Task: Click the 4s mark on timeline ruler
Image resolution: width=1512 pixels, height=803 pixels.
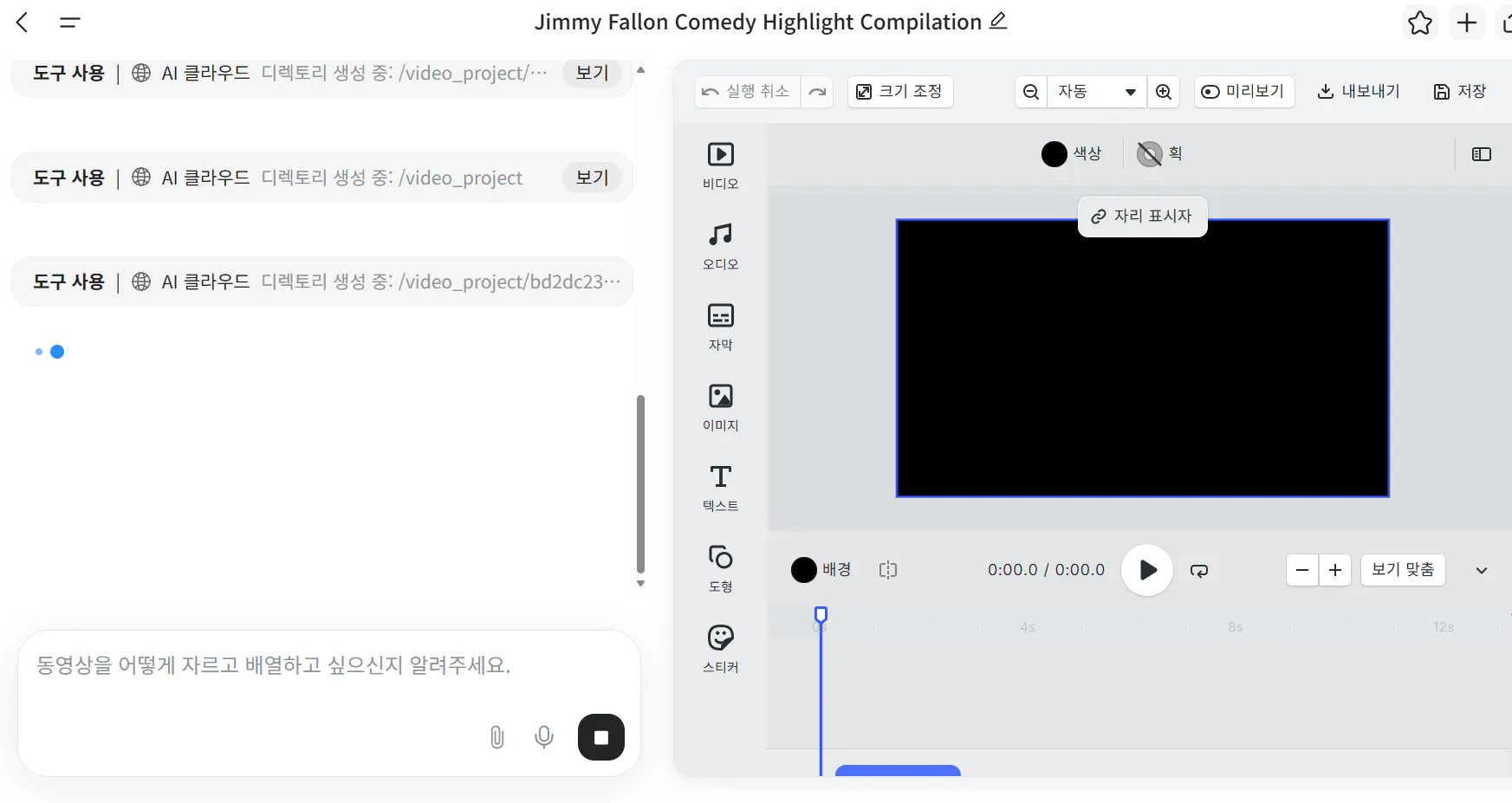Action: click(1028, 627)
